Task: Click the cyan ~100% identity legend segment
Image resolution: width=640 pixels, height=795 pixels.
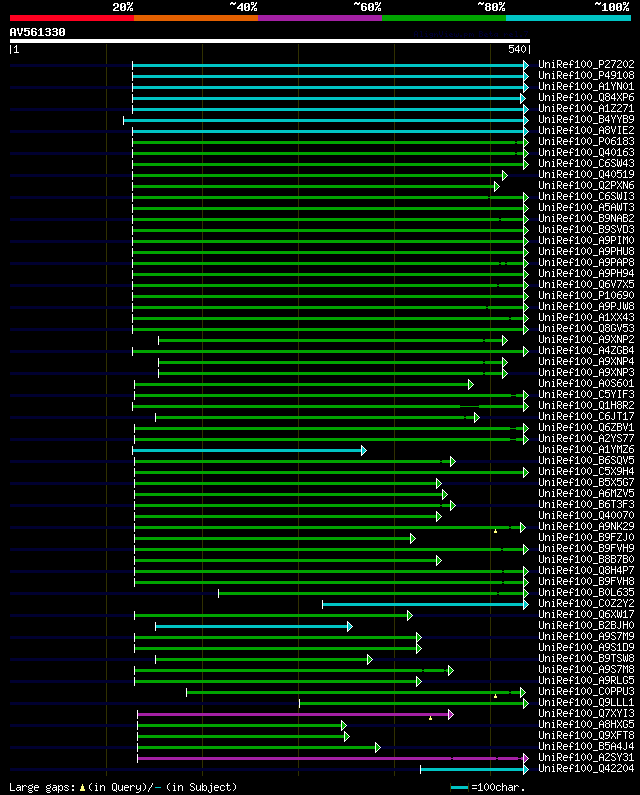Action: pyautogui.click(x=568, y=18)
